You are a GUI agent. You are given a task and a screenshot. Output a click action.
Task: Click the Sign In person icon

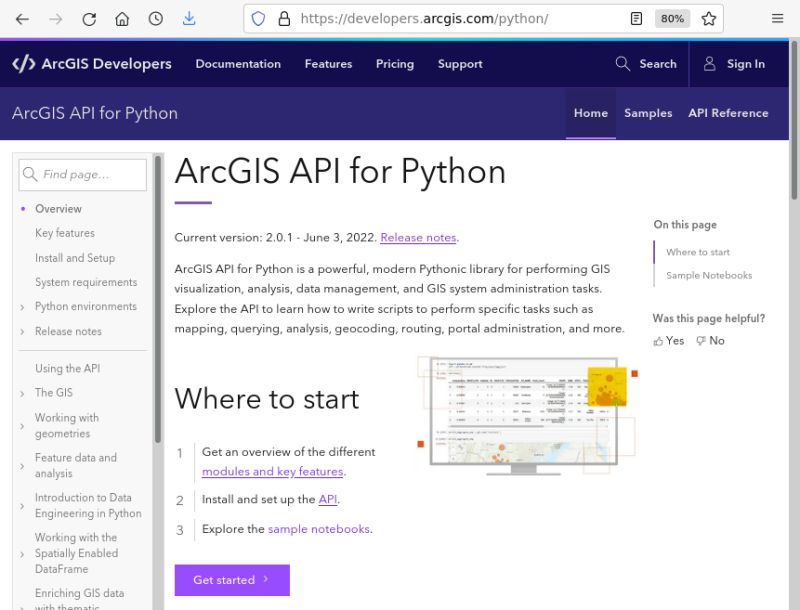pyautogui.click(x=710, y=63)
